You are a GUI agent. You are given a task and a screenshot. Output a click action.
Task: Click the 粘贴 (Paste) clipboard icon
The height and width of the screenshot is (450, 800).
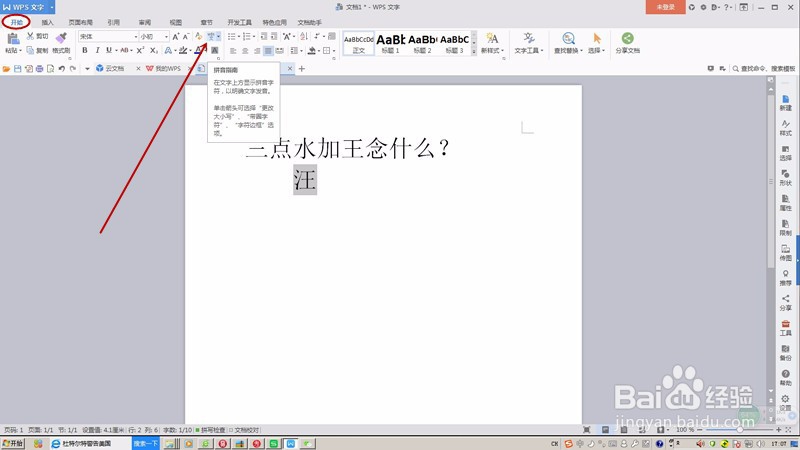click(13, 39)
